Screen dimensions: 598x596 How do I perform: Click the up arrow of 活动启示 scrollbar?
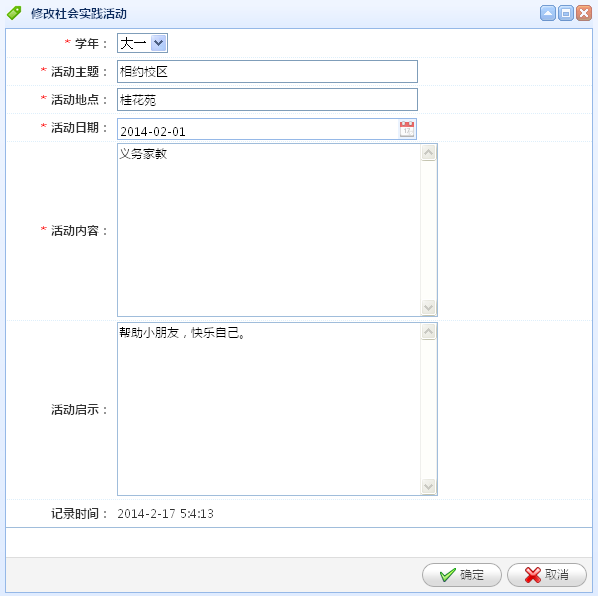pyautogui.click(x=429, y=332)
